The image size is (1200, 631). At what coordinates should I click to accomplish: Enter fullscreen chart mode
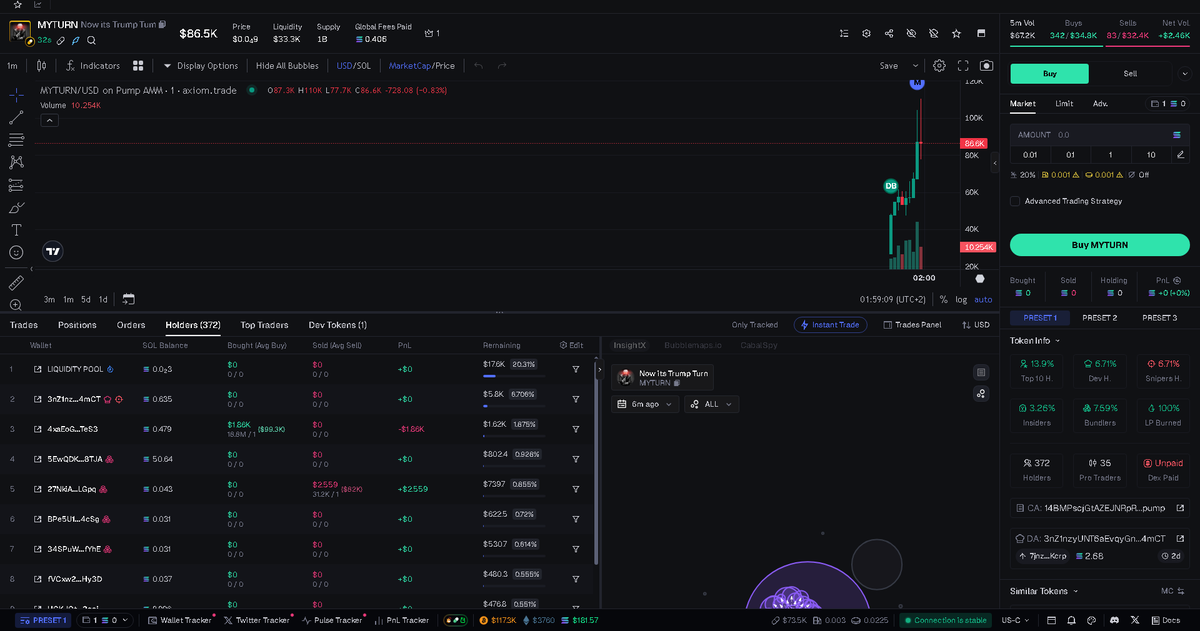coord(964,66)
